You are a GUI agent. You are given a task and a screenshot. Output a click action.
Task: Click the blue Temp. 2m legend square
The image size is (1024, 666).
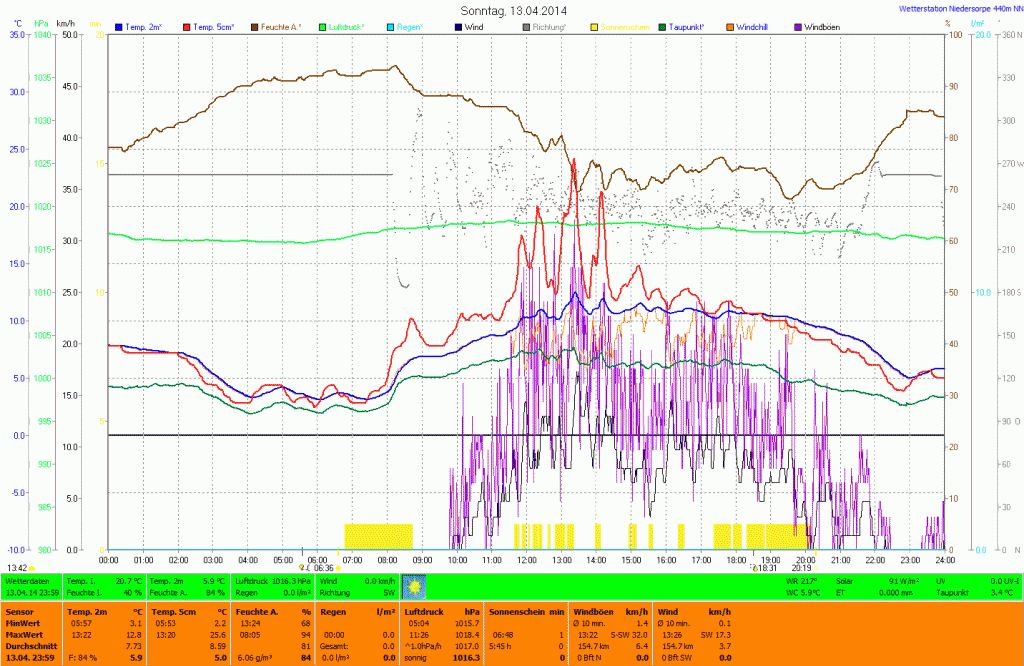click(x=120, y=26)
